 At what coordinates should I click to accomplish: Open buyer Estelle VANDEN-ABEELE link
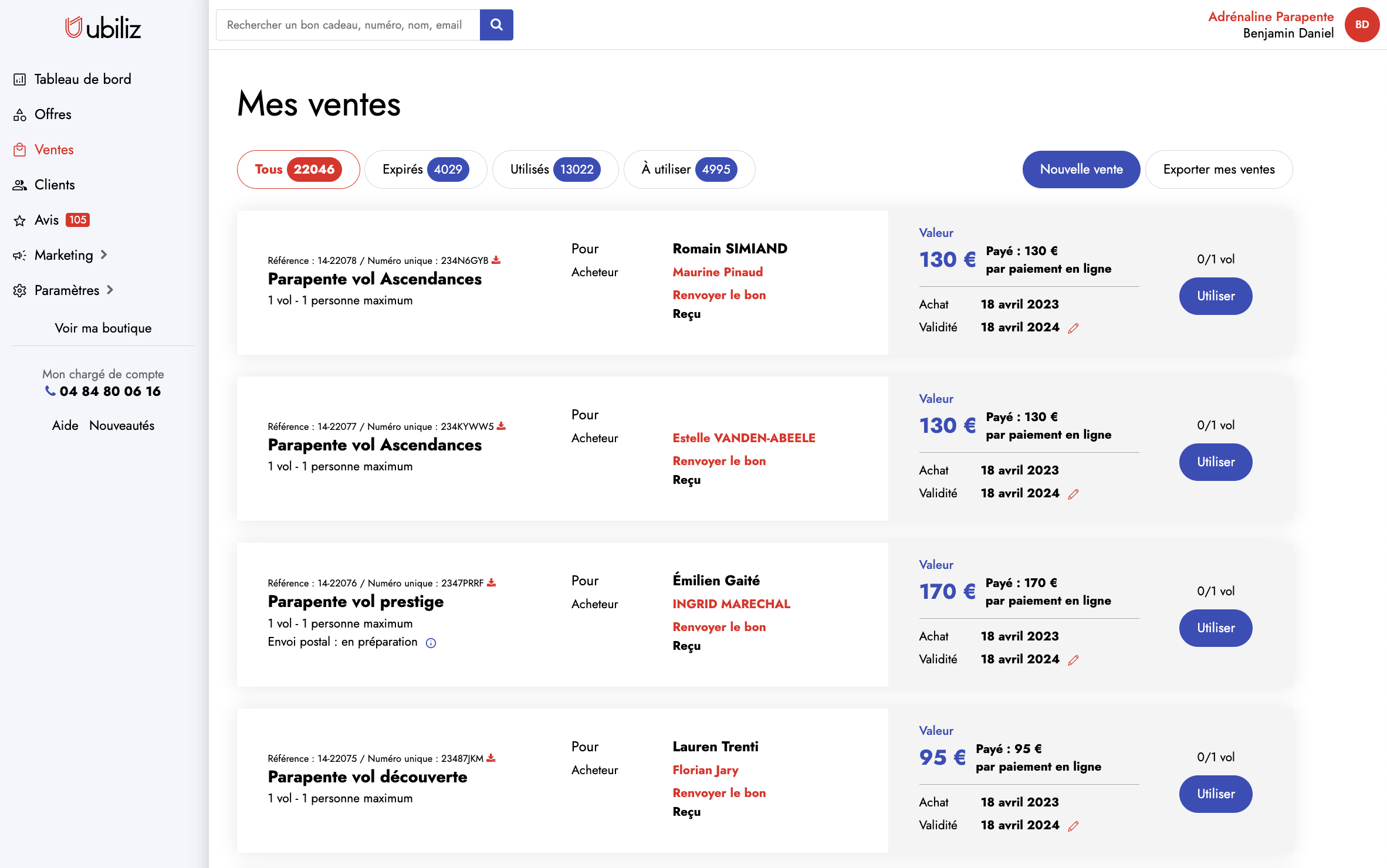click(743, 438)
